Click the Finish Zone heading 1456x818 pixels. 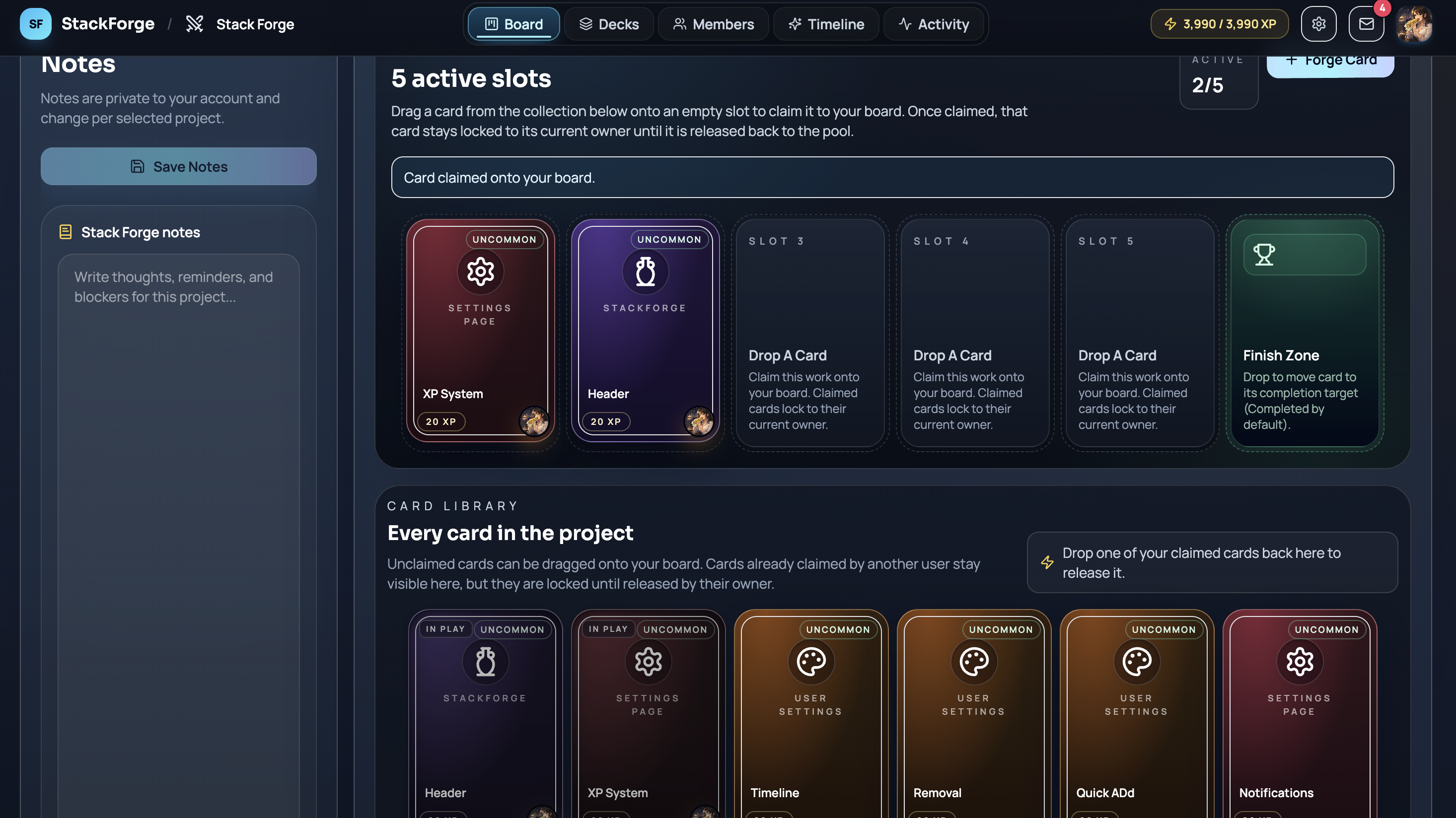(x=1281, y=355)
